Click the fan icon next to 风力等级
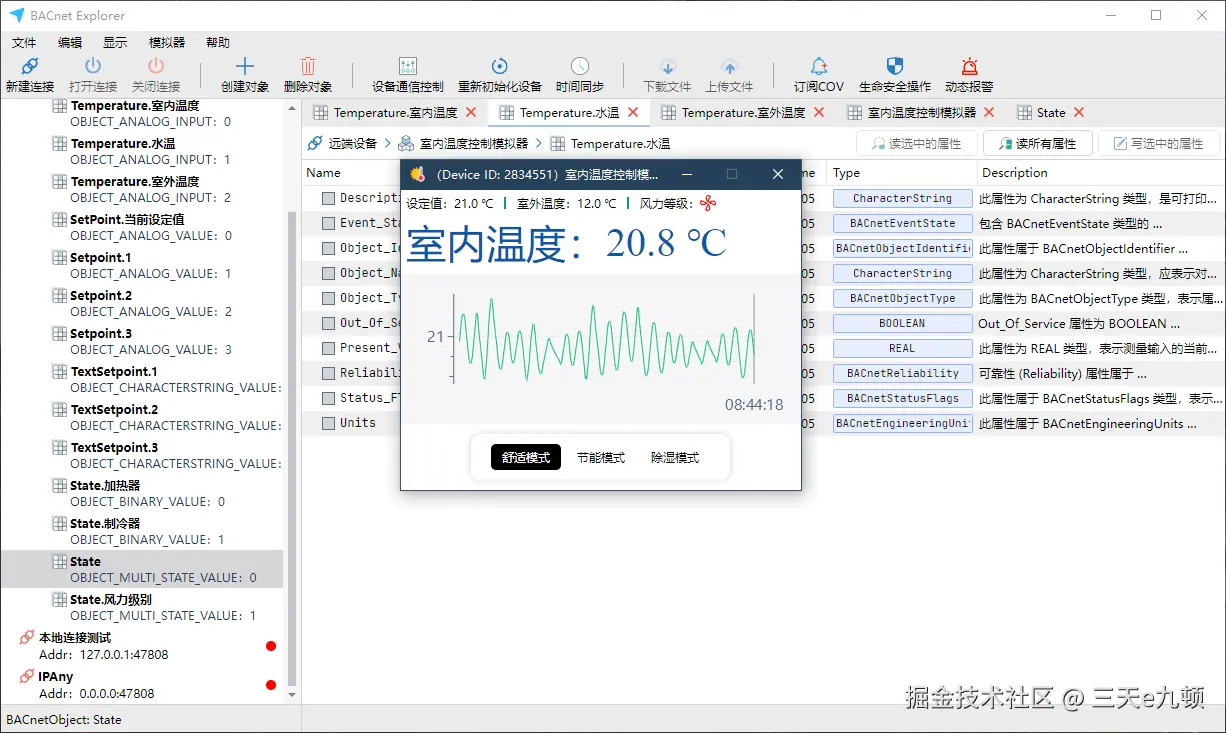The image size is (1226, 733). pos(708,203)
